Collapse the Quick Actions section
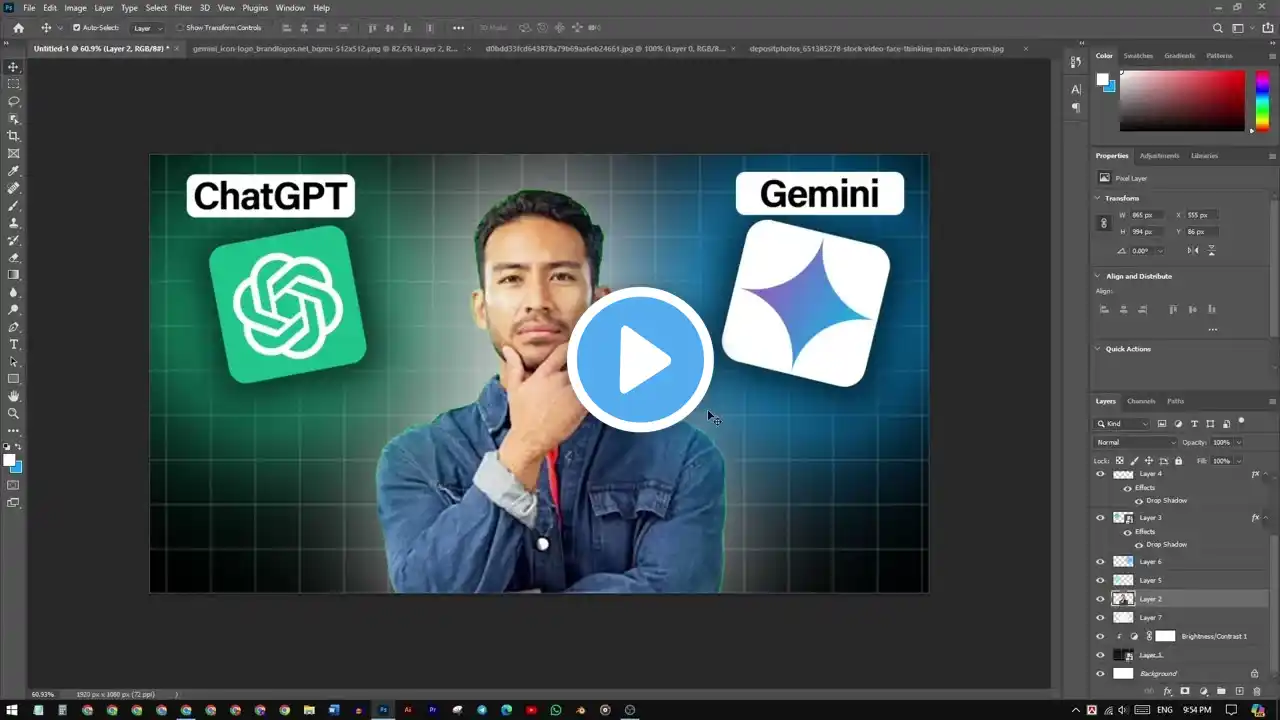The image size is (1280, 720). [x=1098, y=349]
